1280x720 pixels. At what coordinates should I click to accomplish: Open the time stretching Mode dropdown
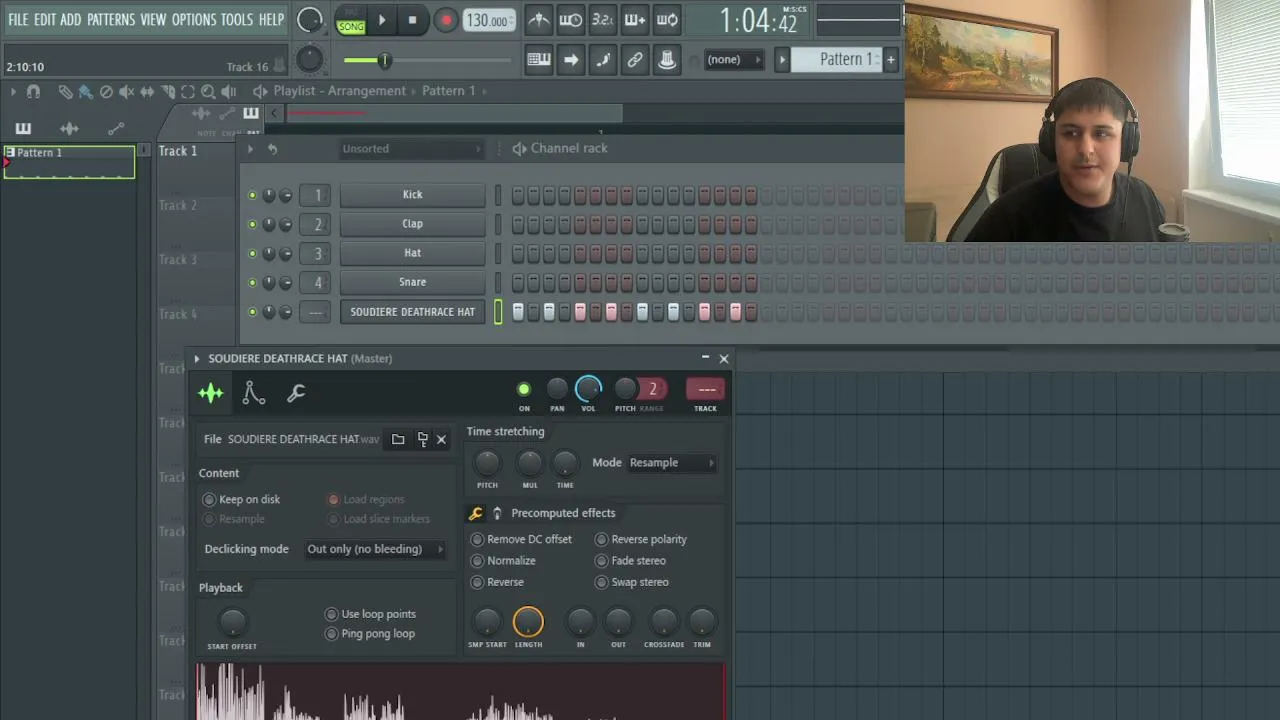click(672, 463)
